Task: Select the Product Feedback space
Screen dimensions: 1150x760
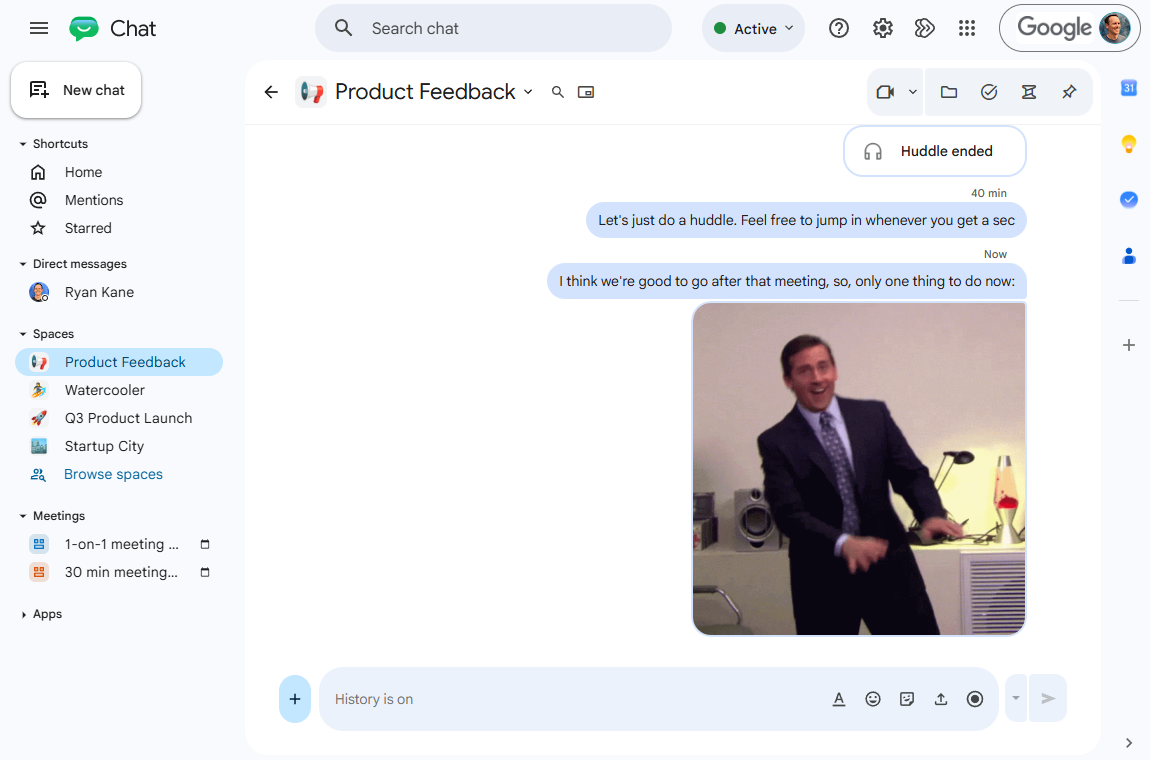Action: [x=119, y=362]
